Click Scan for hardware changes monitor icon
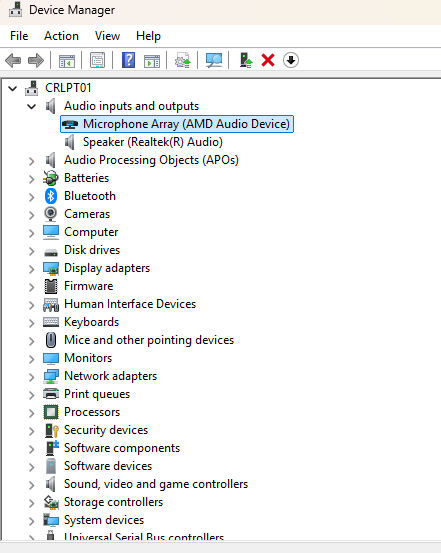Viewport: 441px width, 553px height. pyautogui.click(x=214, y=60)
